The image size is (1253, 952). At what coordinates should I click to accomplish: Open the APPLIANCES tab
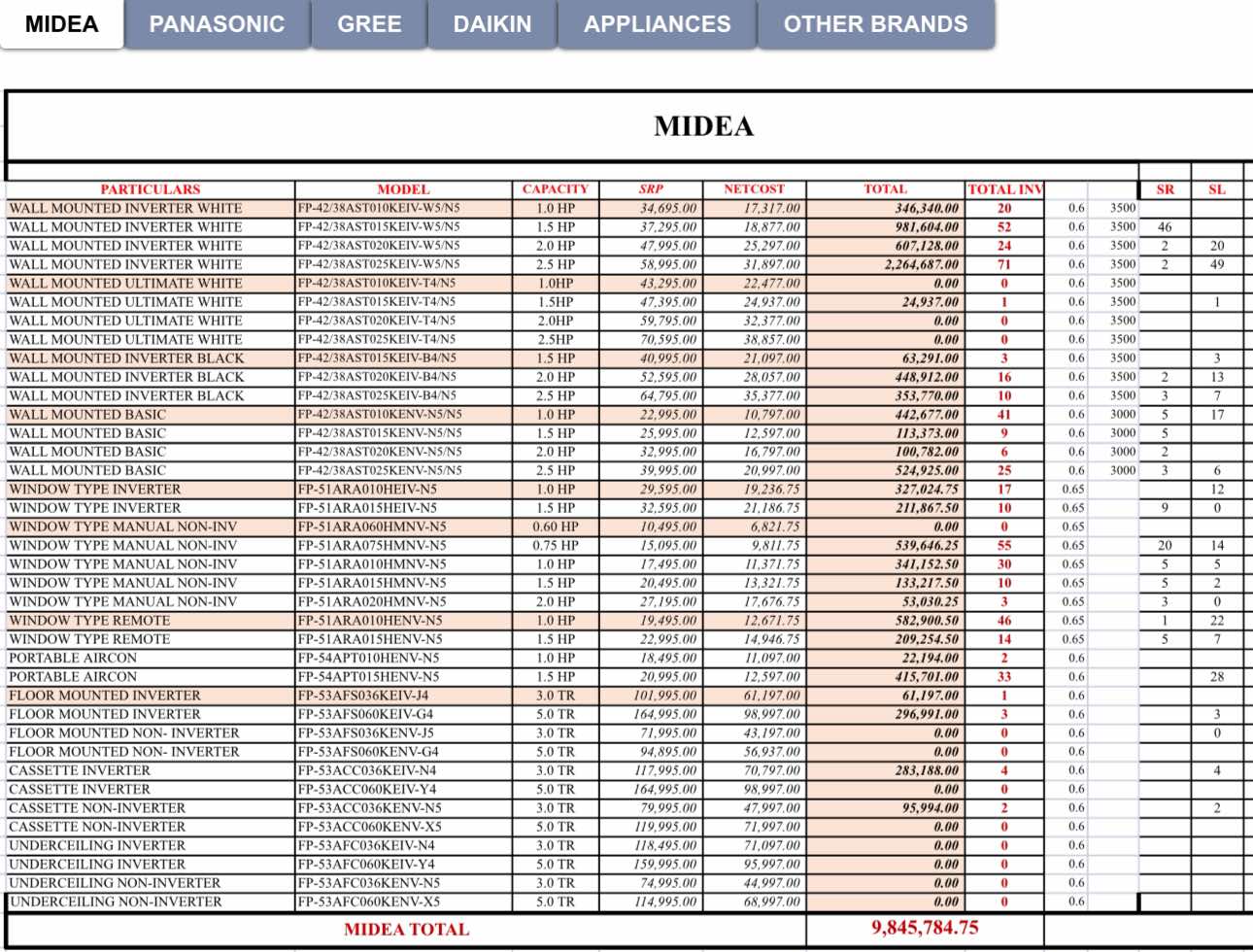(658, 24)
